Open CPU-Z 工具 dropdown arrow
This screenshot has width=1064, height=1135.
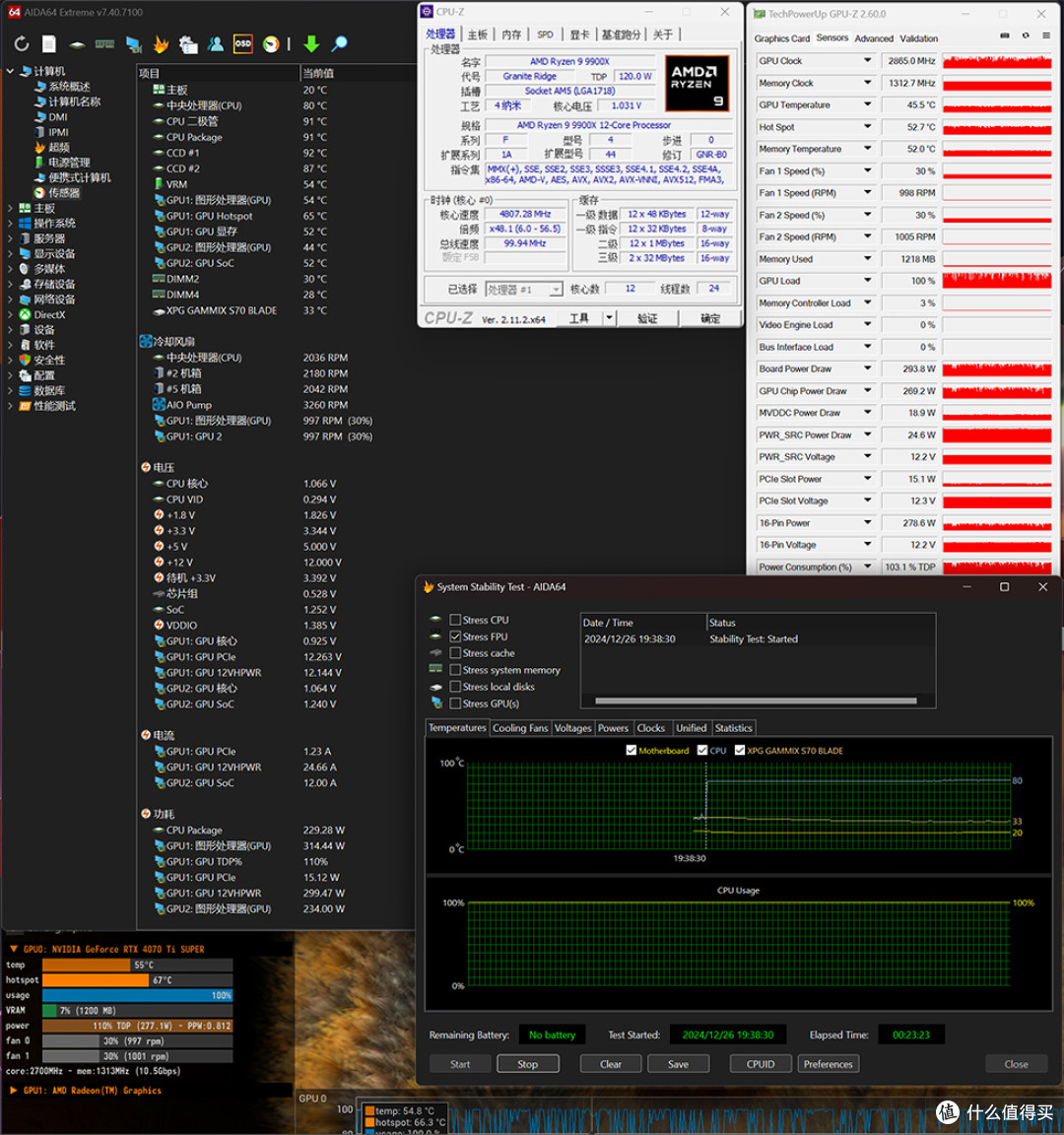pyautogui.click(x=609, y=318)
